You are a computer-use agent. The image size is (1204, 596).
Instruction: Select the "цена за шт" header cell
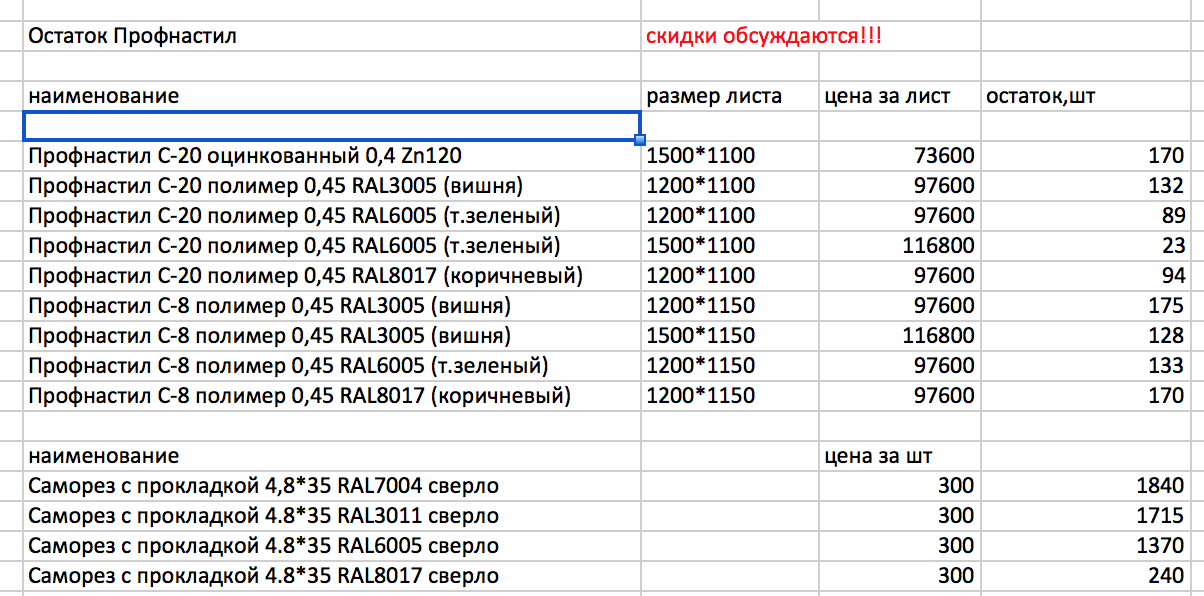click(879, 456)
